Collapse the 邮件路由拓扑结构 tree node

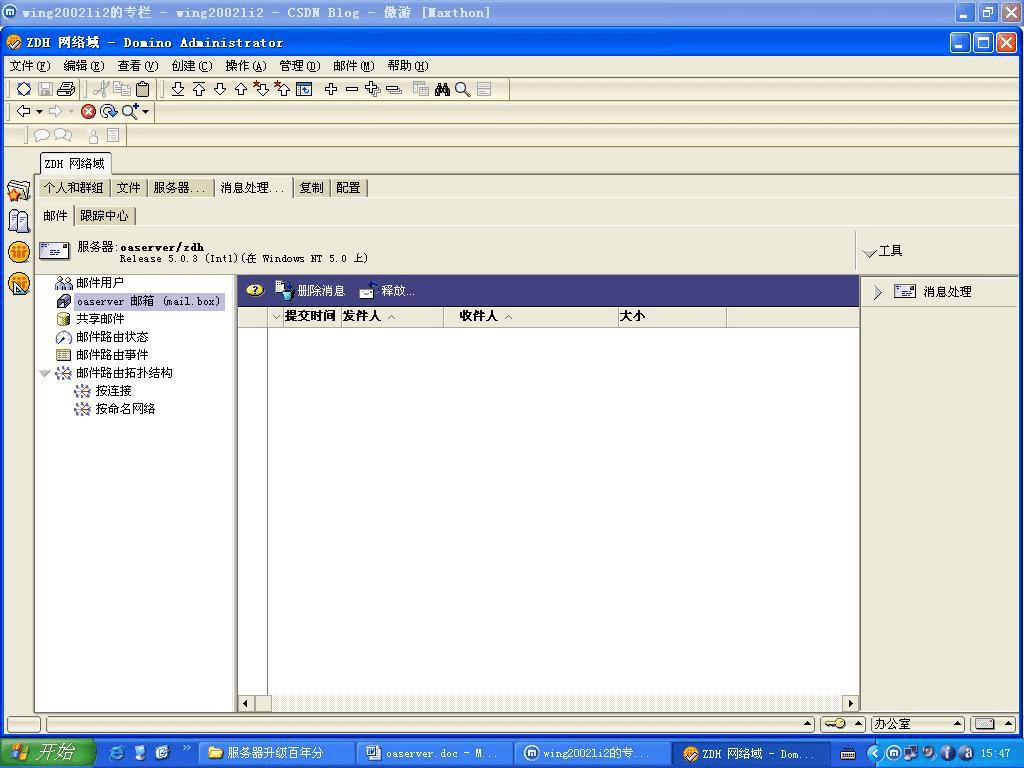point(44,374)
